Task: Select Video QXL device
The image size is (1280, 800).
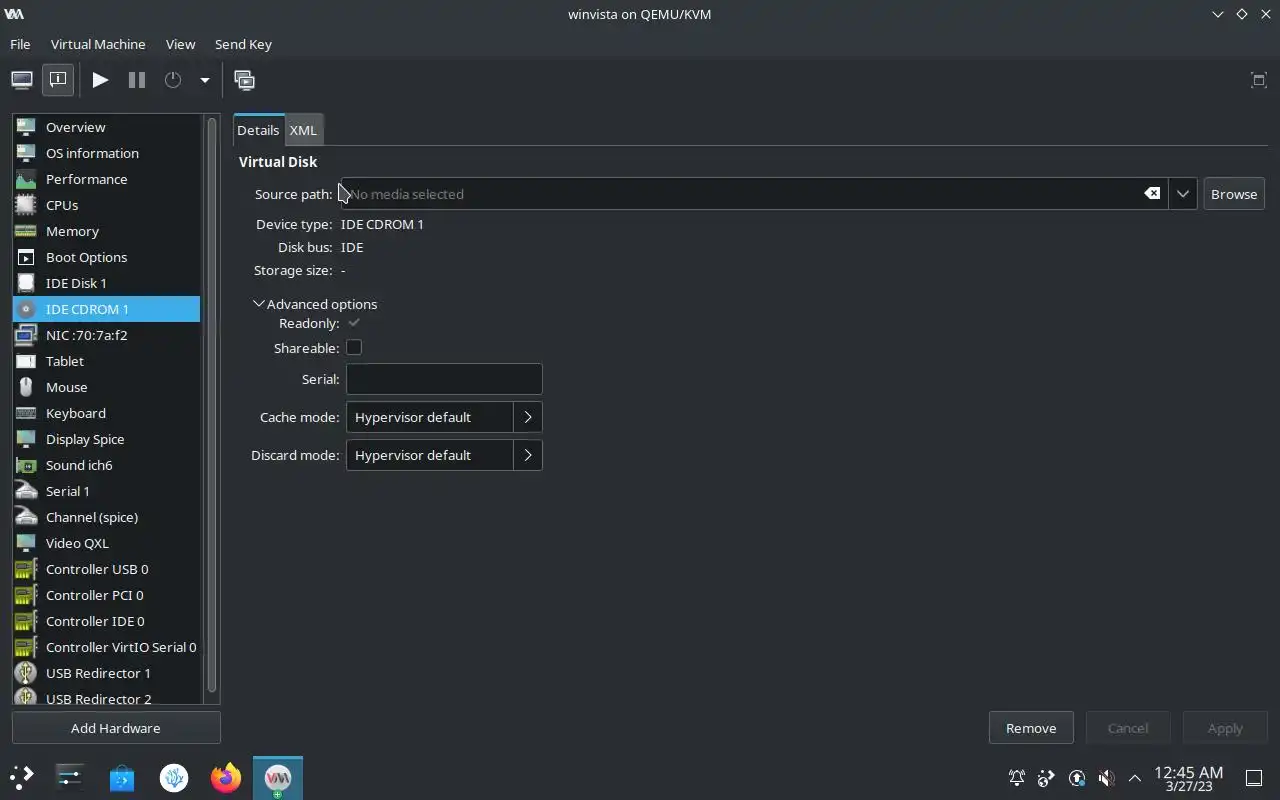Action: (106, 543)
